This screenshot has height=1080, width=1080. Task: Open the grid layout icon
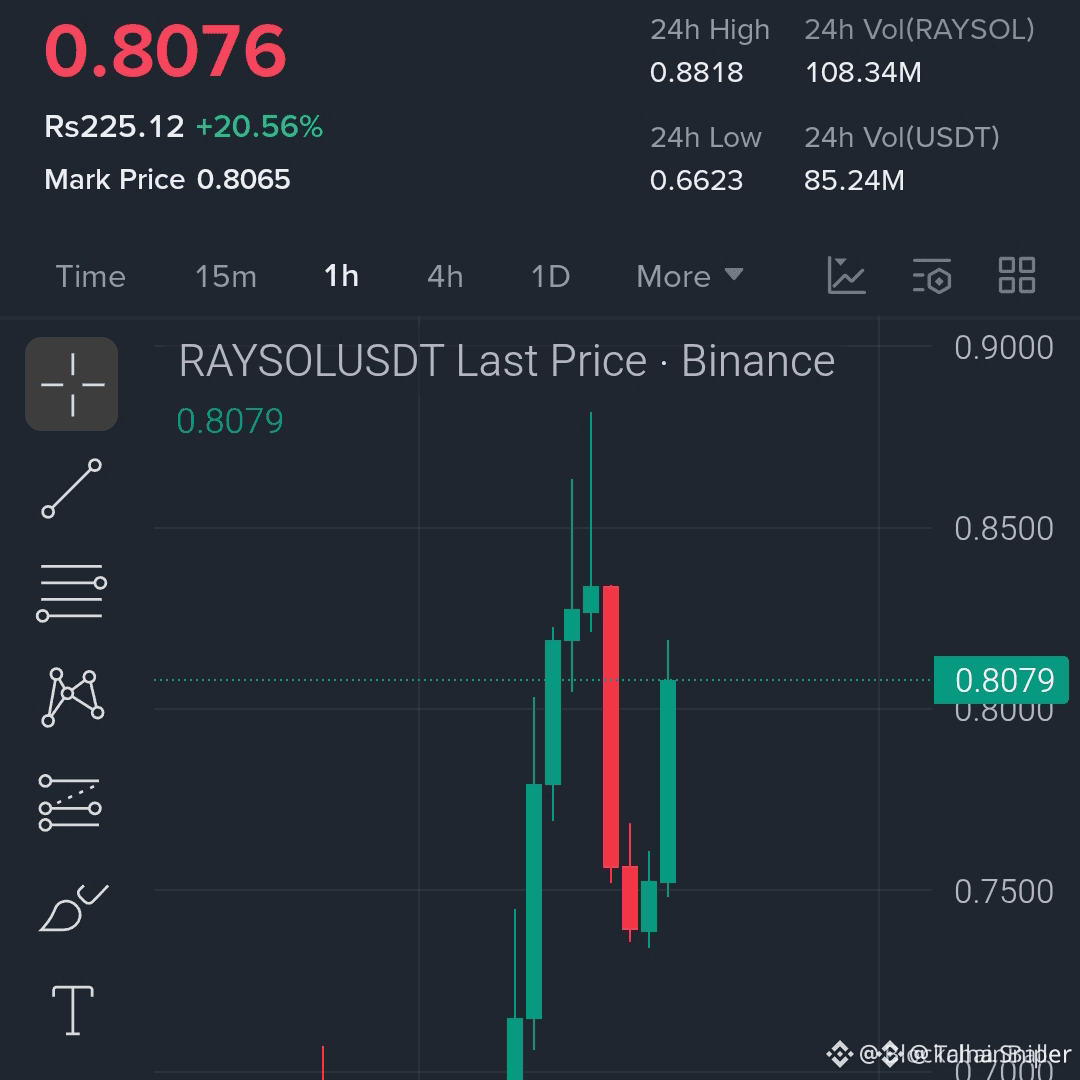pyautogui.click(x=1017, y=276)
